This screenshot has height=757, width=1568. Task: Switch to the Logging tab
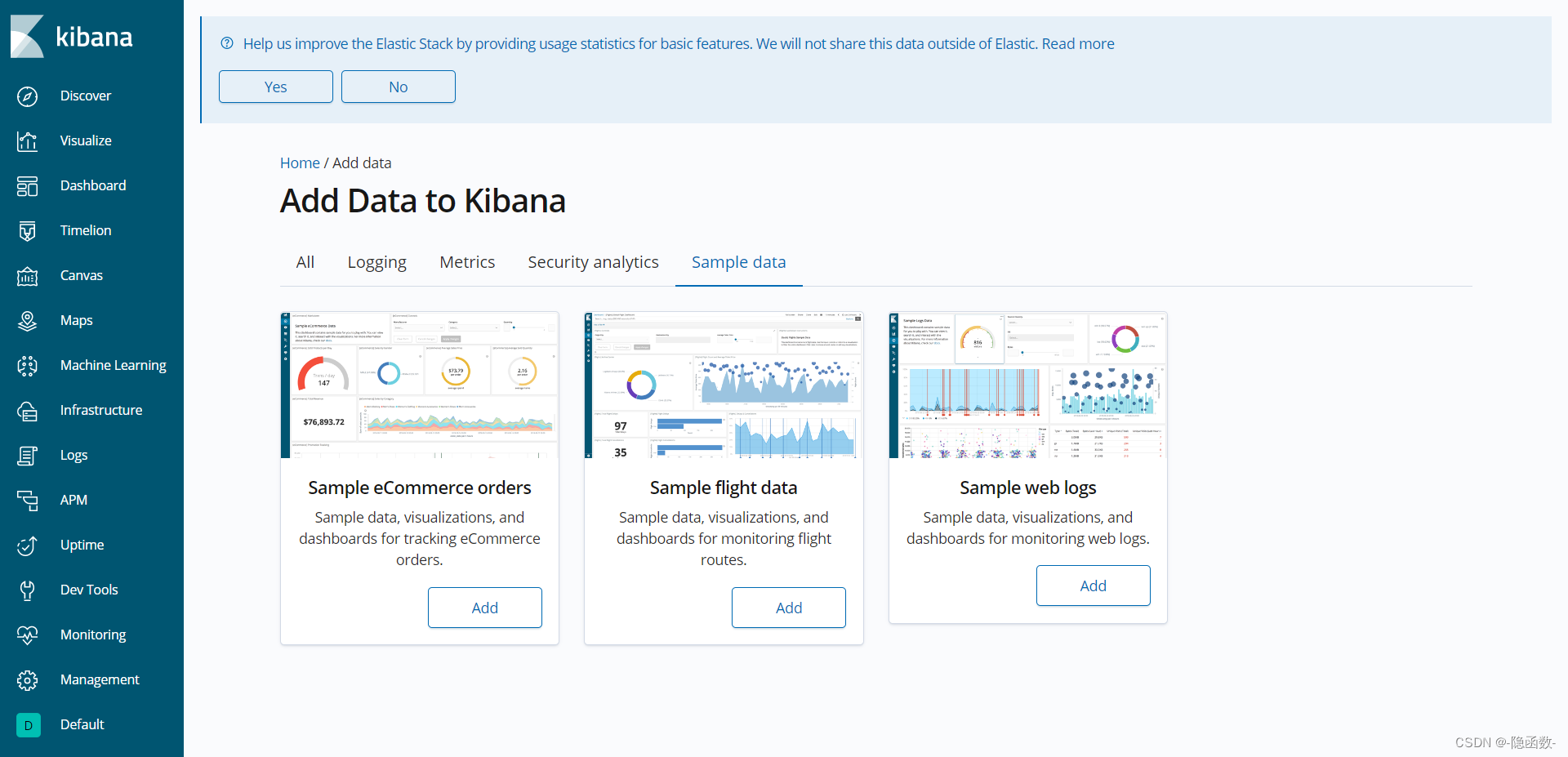click(x=376, y=262)
